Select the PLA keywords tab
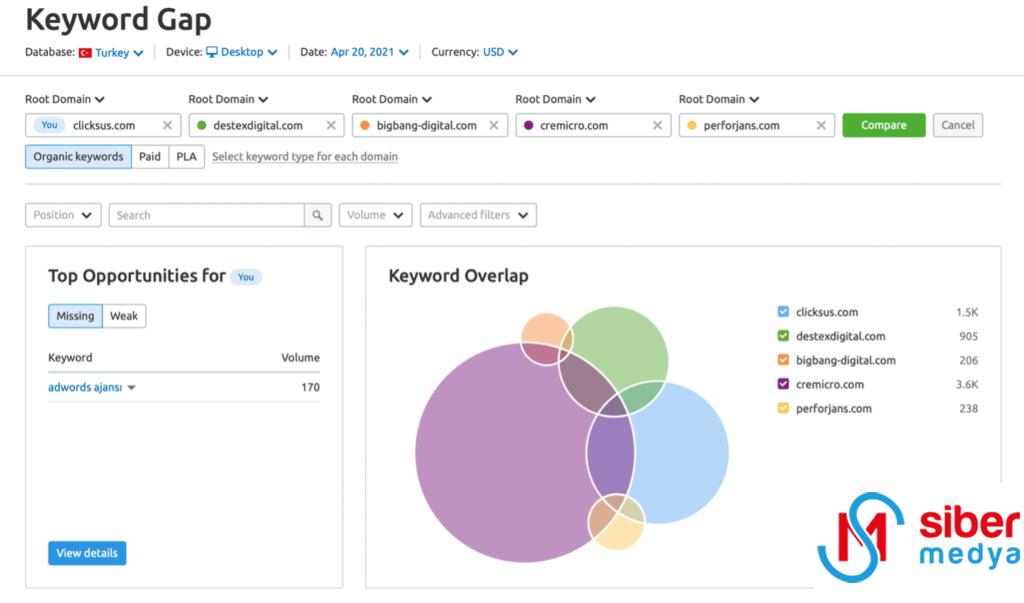Screen dimensions: 1024x603 coord(186,157)
